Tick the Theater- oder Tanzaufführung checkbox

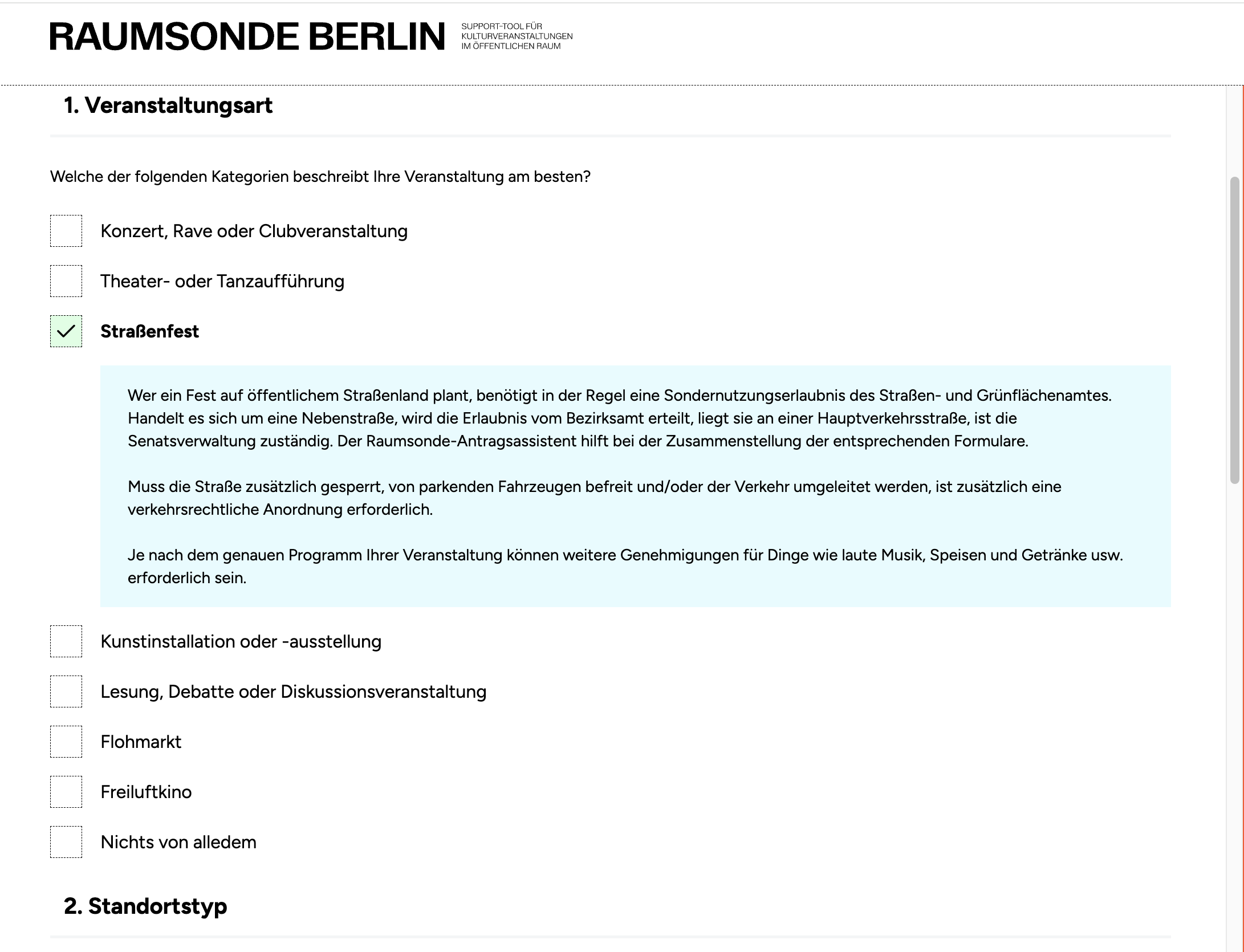(66, 281)
